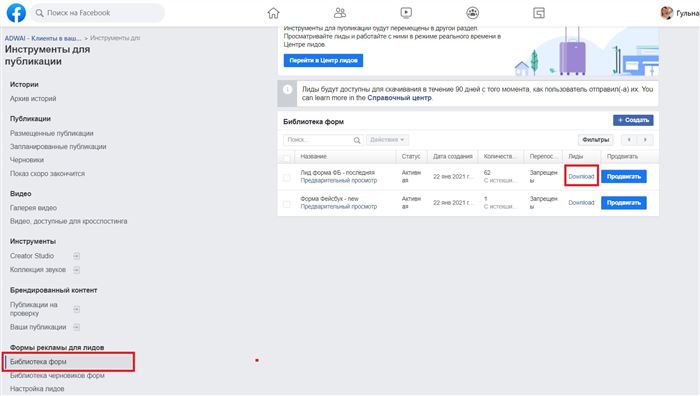Open Запланированные публикации in sidebar
Image resolution: width=700 pixels, height=396 pixels.
coord(58,146)
